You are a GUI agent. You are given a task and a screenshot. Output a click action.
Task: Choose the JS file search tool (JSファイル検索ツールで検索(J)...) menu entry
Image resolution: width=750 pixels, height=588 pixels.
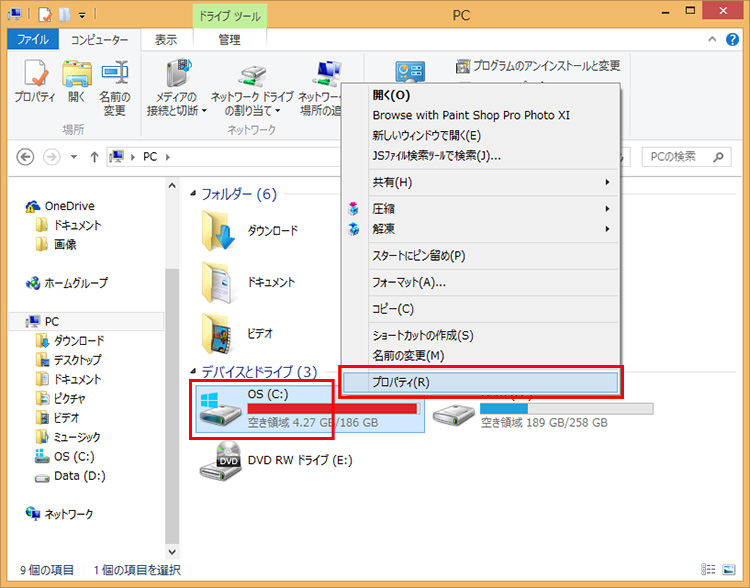coord(480,155)
